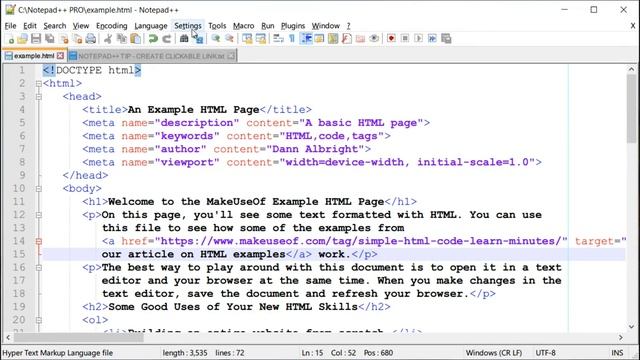Collapse the anchor fold on line 14

(x=39, y=241)
